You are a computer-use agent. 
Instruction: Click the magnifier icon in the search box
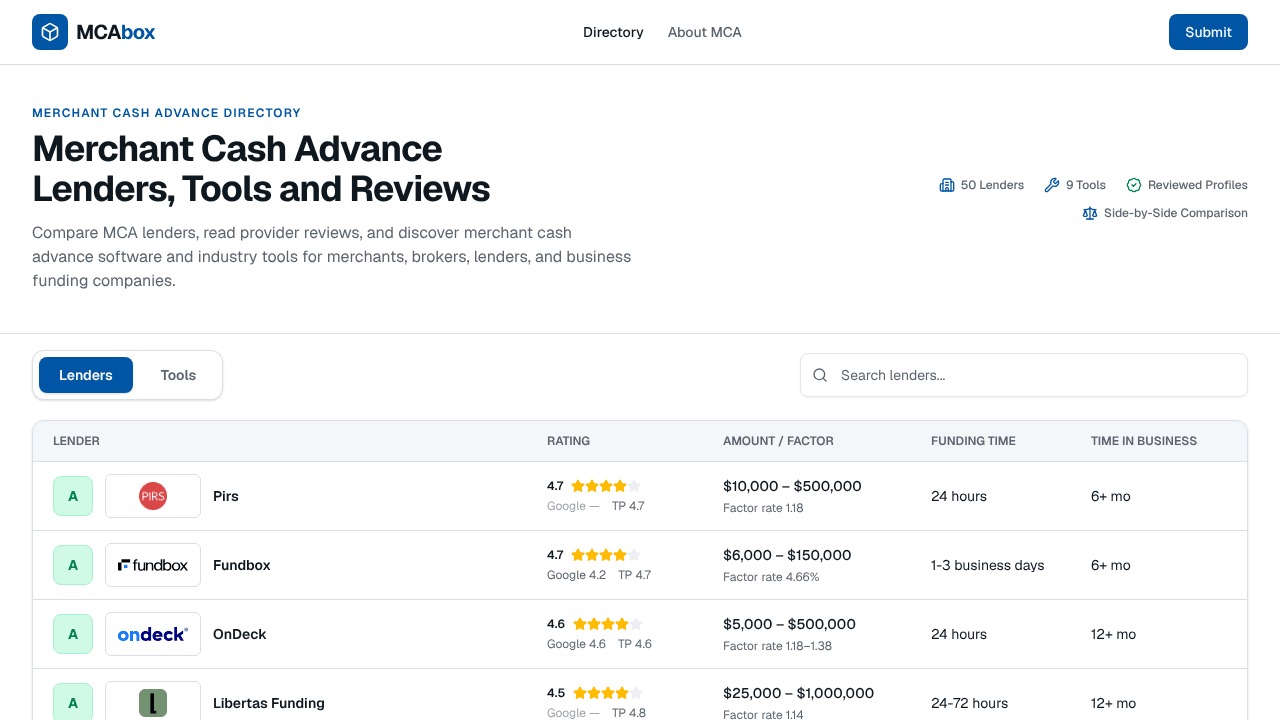[x=820, y=375]
